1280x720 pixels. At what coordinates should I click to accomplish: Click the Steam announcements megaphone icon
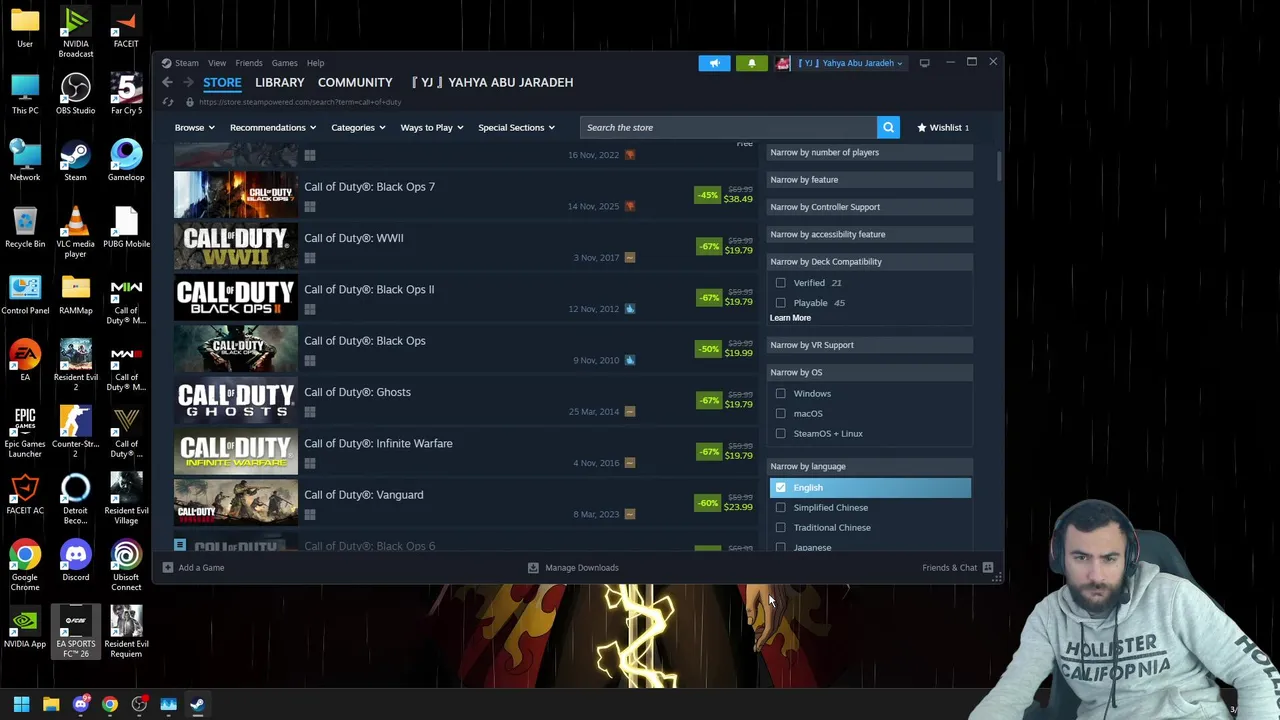click(714, 63)
